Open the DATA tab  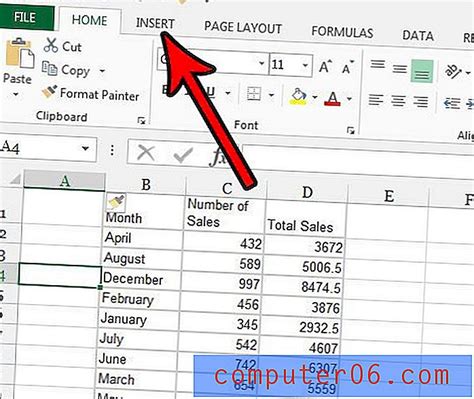coord(418,35)
